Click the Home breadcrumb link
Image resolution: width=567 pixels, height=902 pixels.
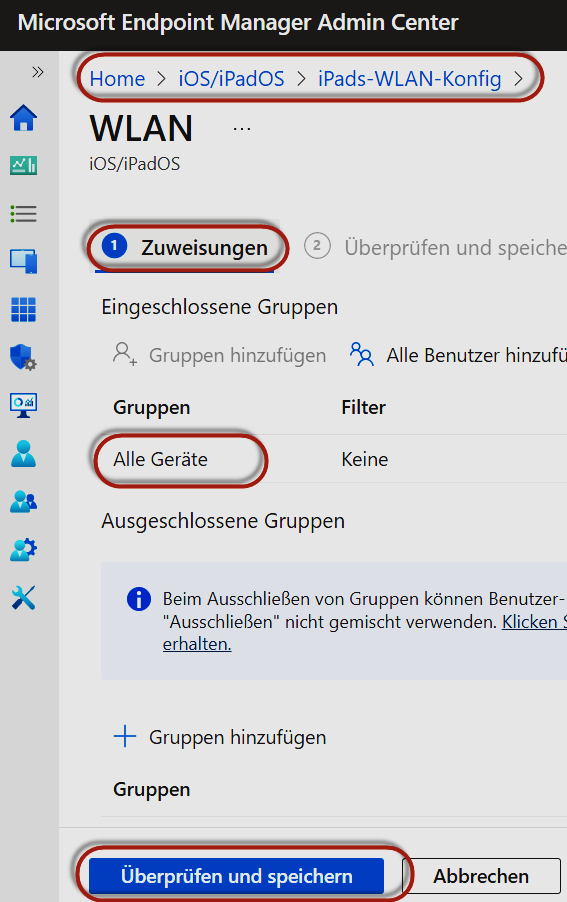click(x=117, y=78)
